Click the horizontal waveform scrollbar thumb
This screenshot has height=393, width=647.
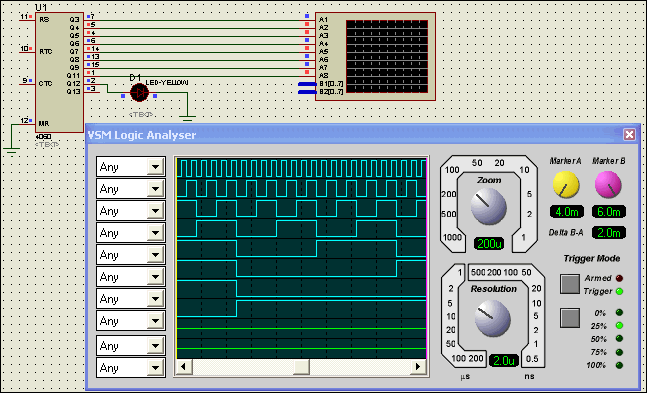click(x=301, y=366)
